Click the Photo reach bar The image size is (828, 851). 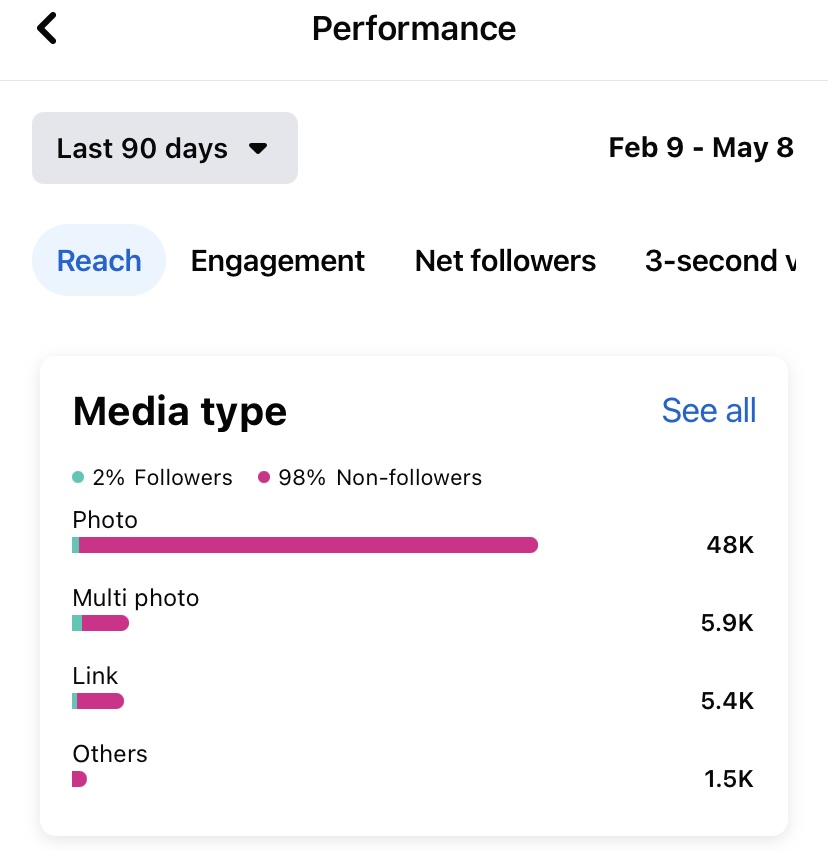(305, 545)
